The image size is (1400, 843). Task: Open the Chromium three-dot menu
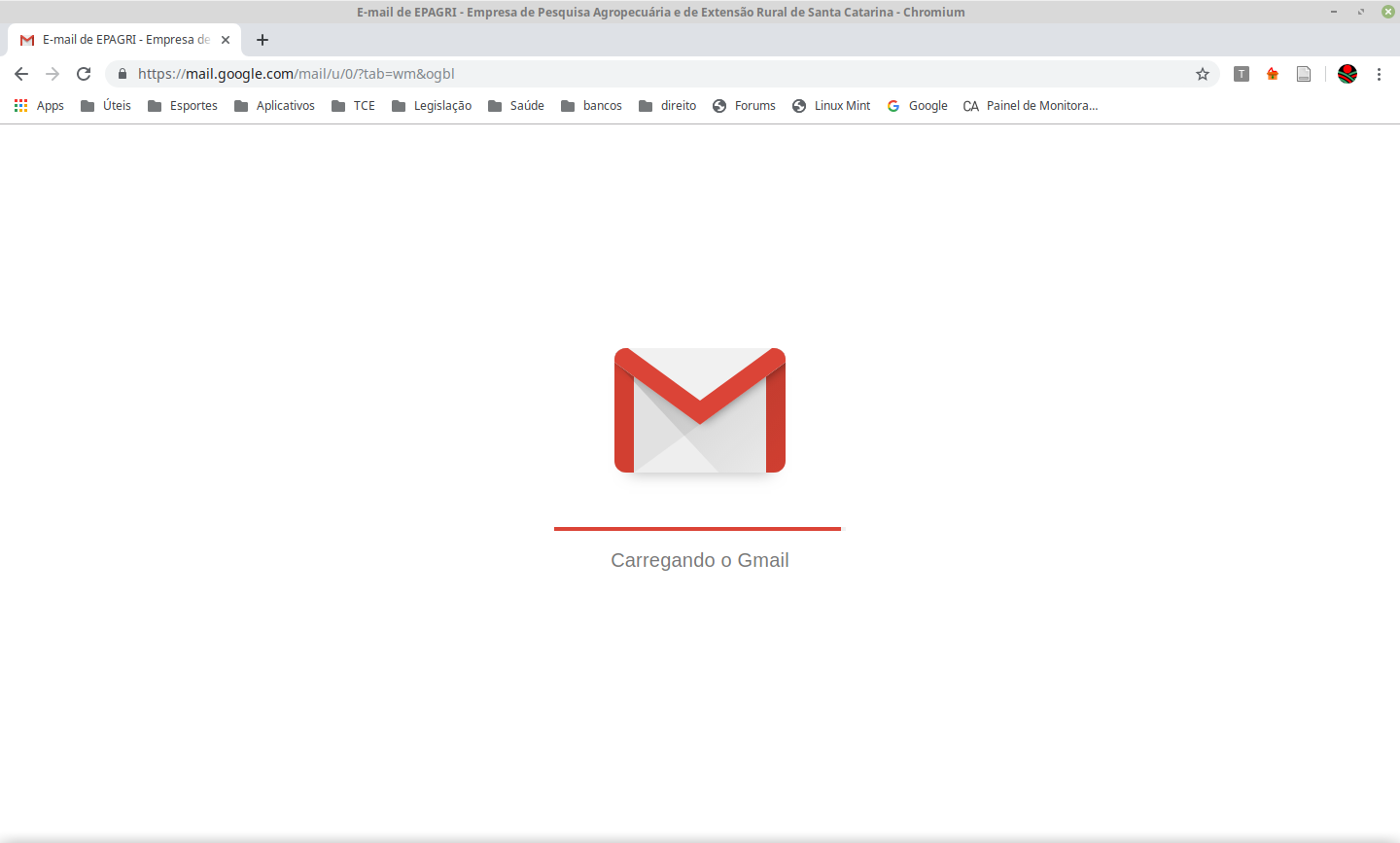[x=1379, y=74]
